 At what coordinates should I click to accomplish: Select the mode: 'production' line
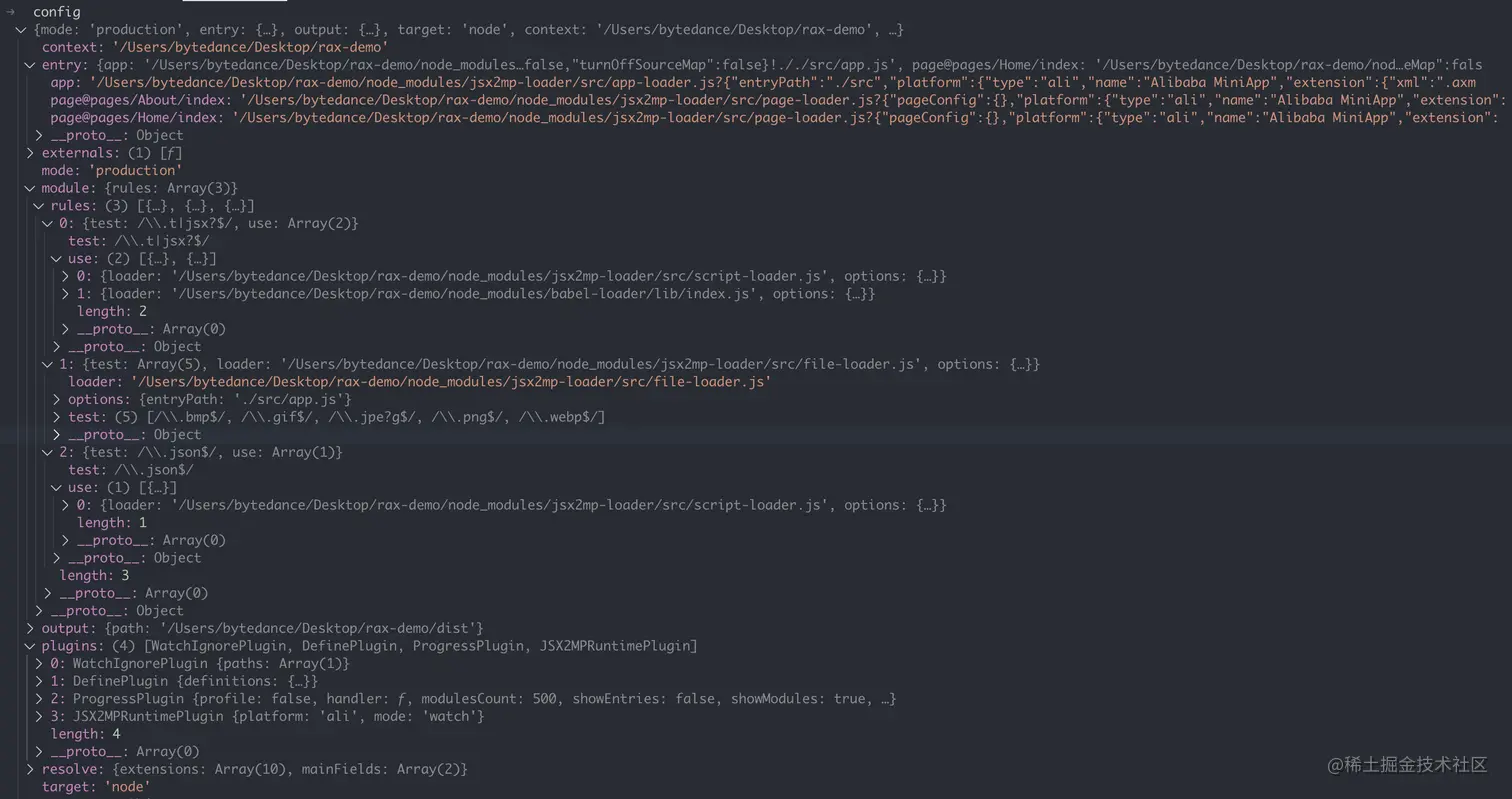coord(112,170)
